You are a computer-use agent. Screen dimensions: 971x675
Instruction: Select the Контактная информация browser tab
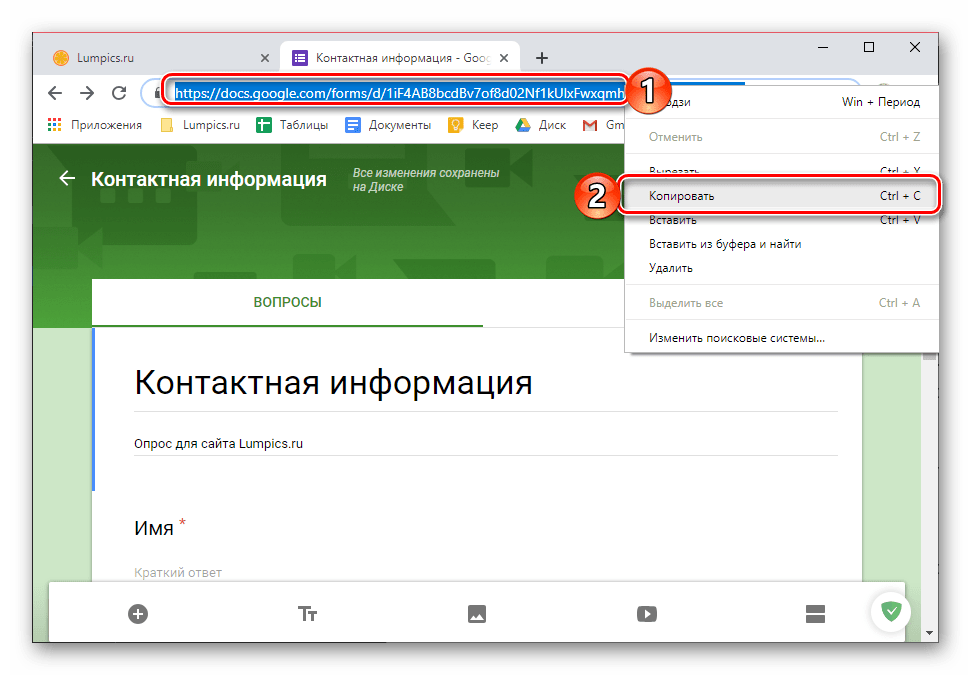click(400, 58)
